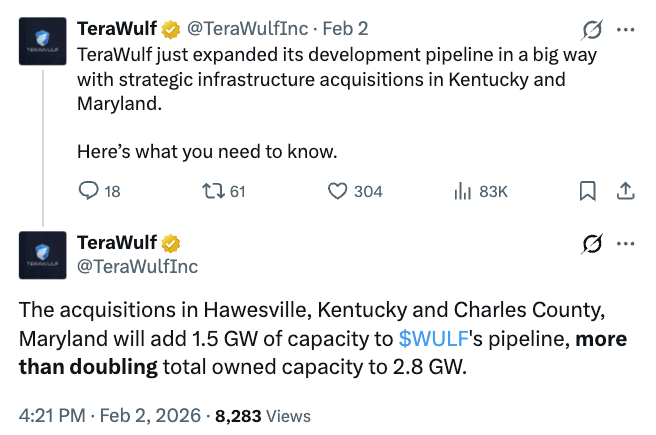Click the Grok icon on first tweet

click(590, 29)
